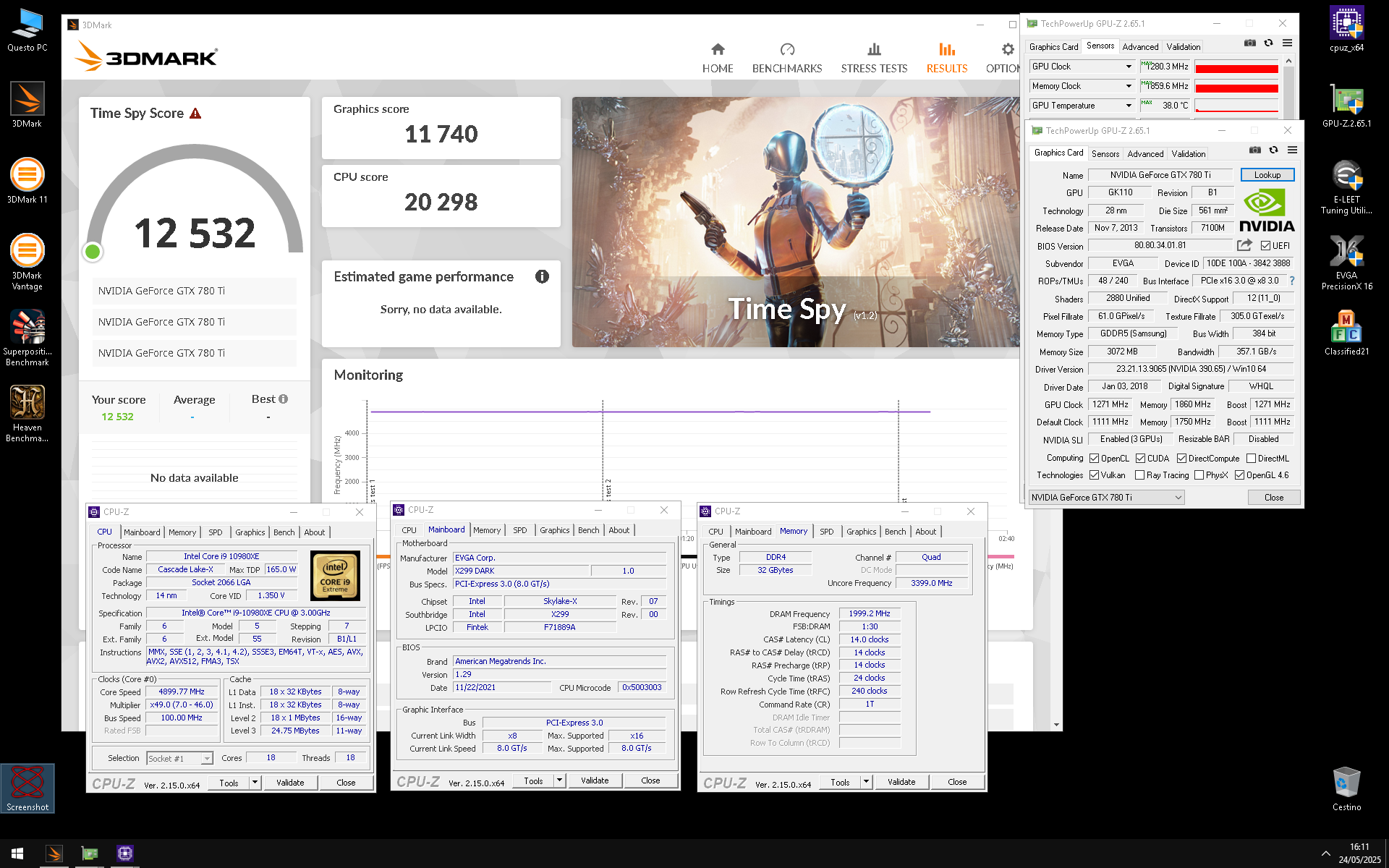Viewport: 1389px width, 868px height.
Task: Expand Tools dropdown arrow in CPU-Z Mainboard window
Action: pyautogui.click(x=559, y=780)
